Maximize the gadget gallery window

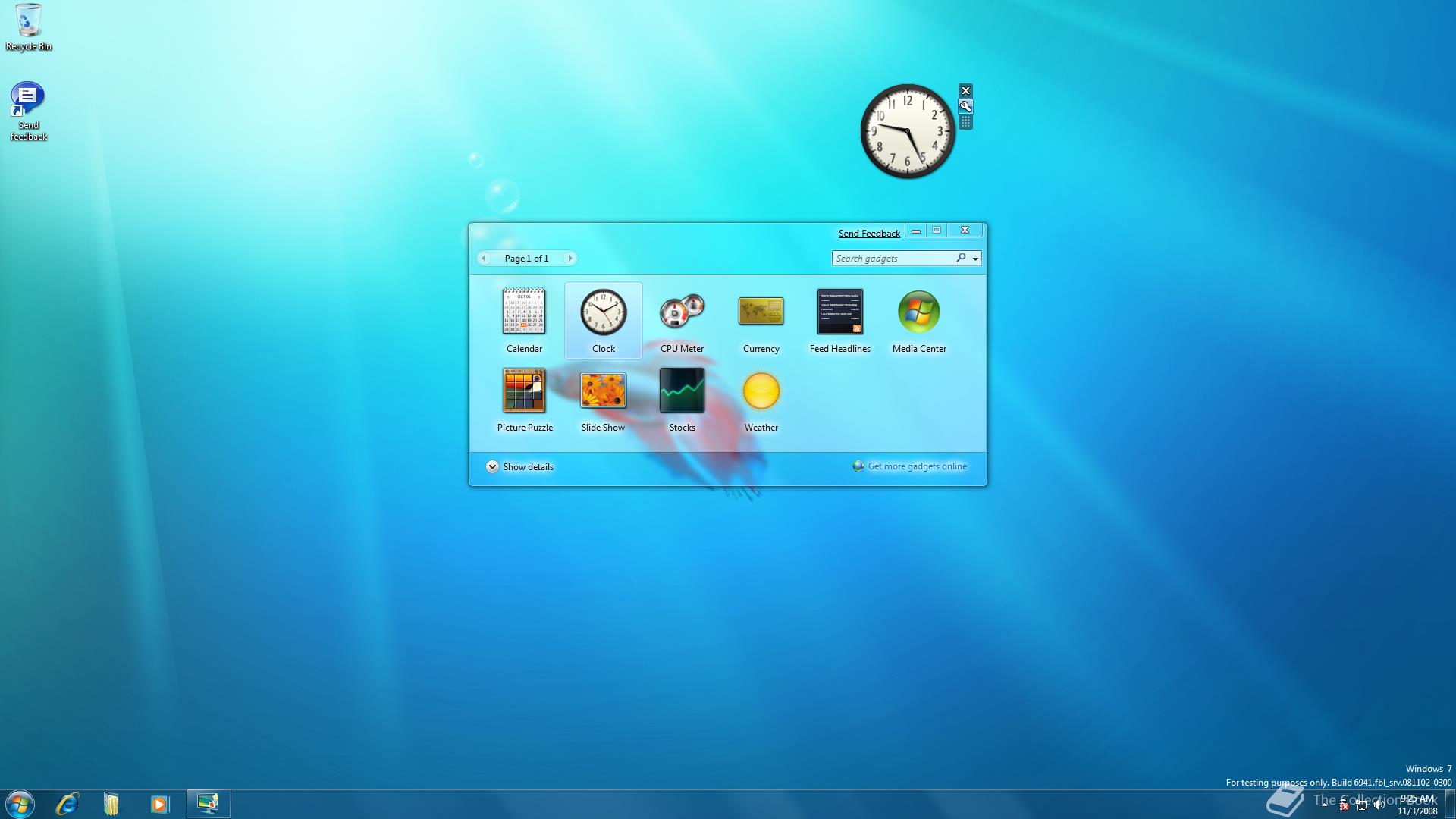[x=937, y=231]
